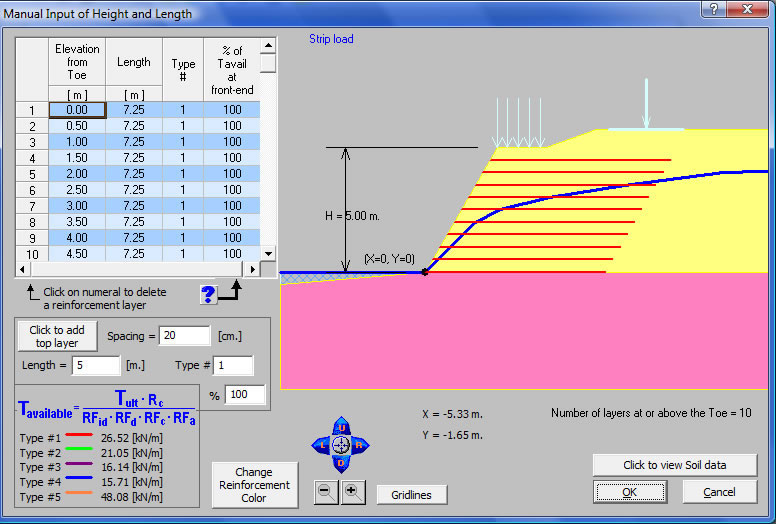Open the blue question mark help icon
Image resolution: width=776 pixels, height=524 pixels.
tap(208, 294)
